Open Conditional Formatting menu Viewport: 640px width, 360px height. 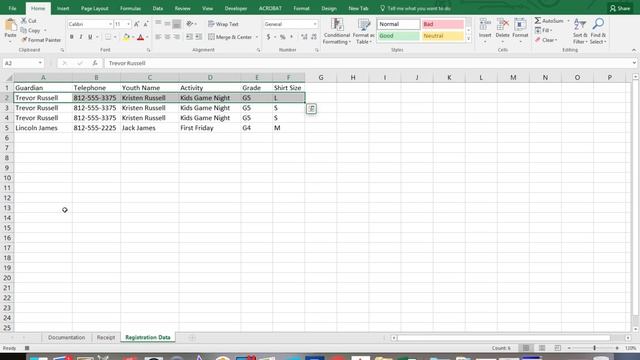tap(337, 31)
